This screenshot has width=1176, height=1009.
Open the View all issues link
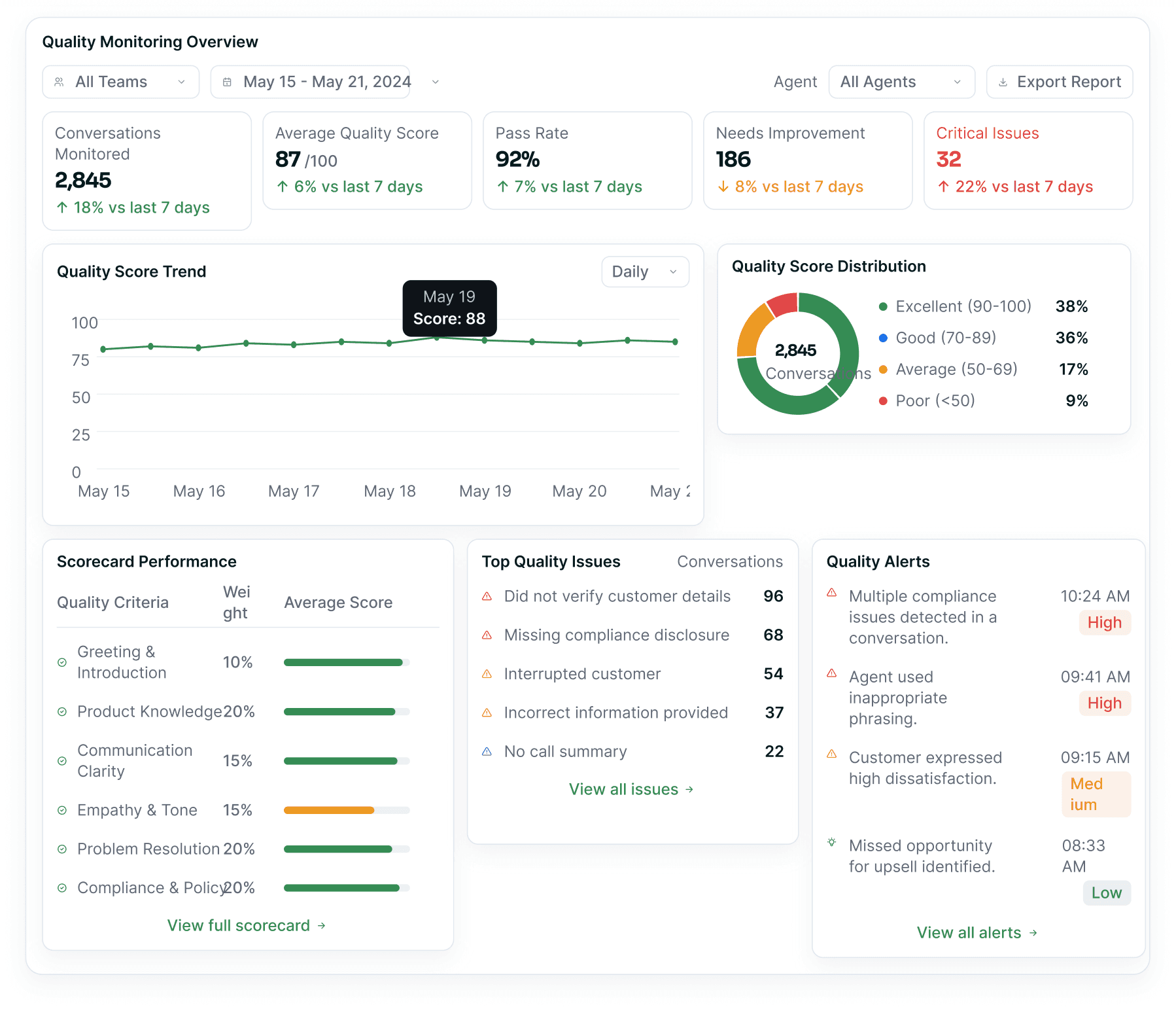click(632, 789)
